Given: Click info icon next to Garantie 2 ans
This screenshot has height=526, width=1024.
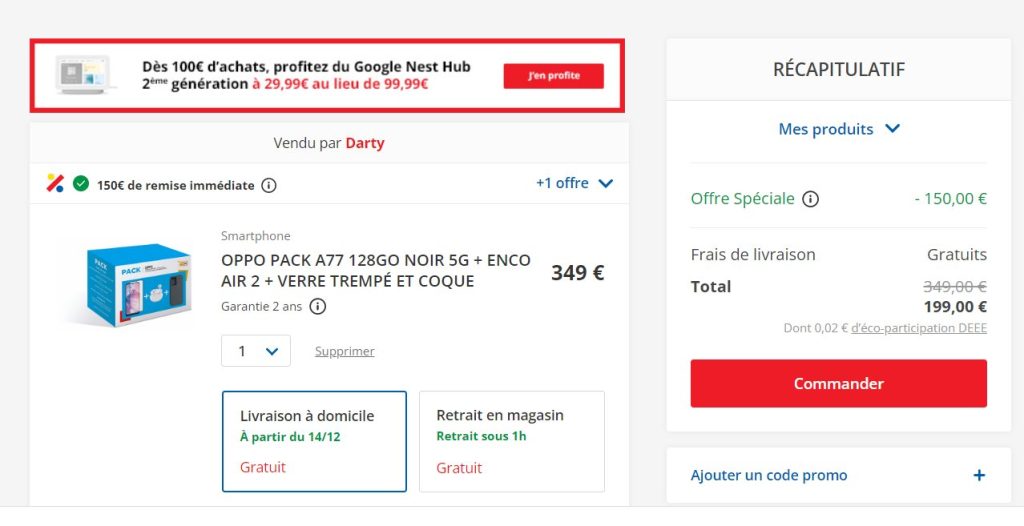Looking at the screenshot, I should tap(317, 307).
